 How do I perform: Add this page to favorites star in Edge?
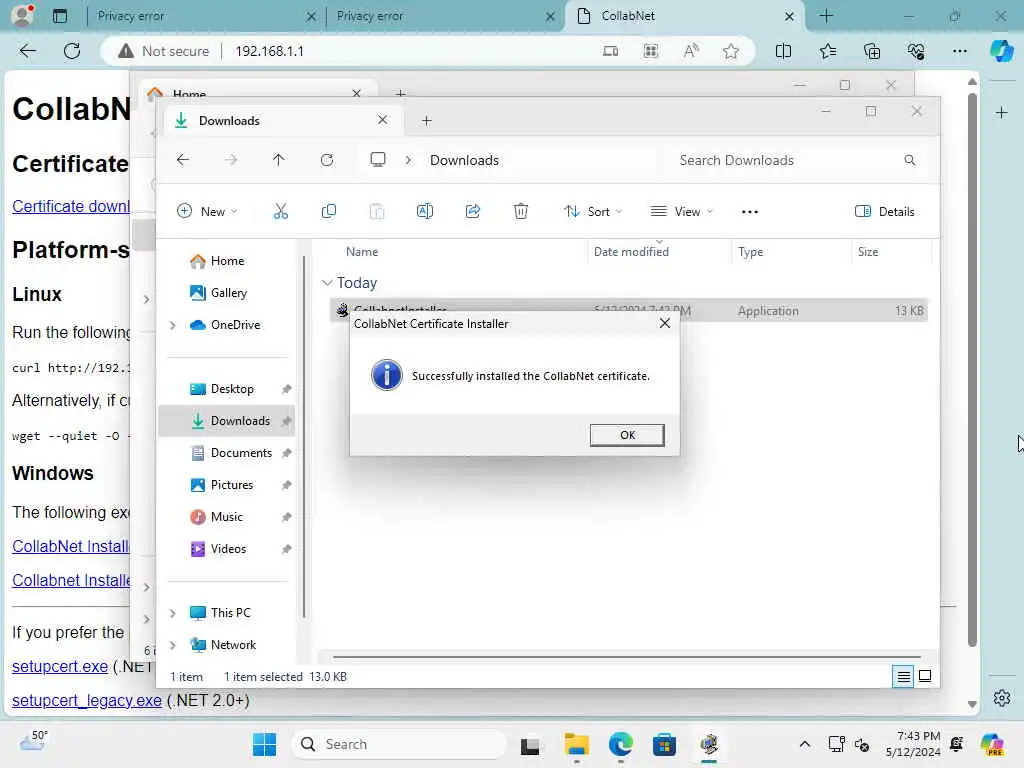point(731,51)
